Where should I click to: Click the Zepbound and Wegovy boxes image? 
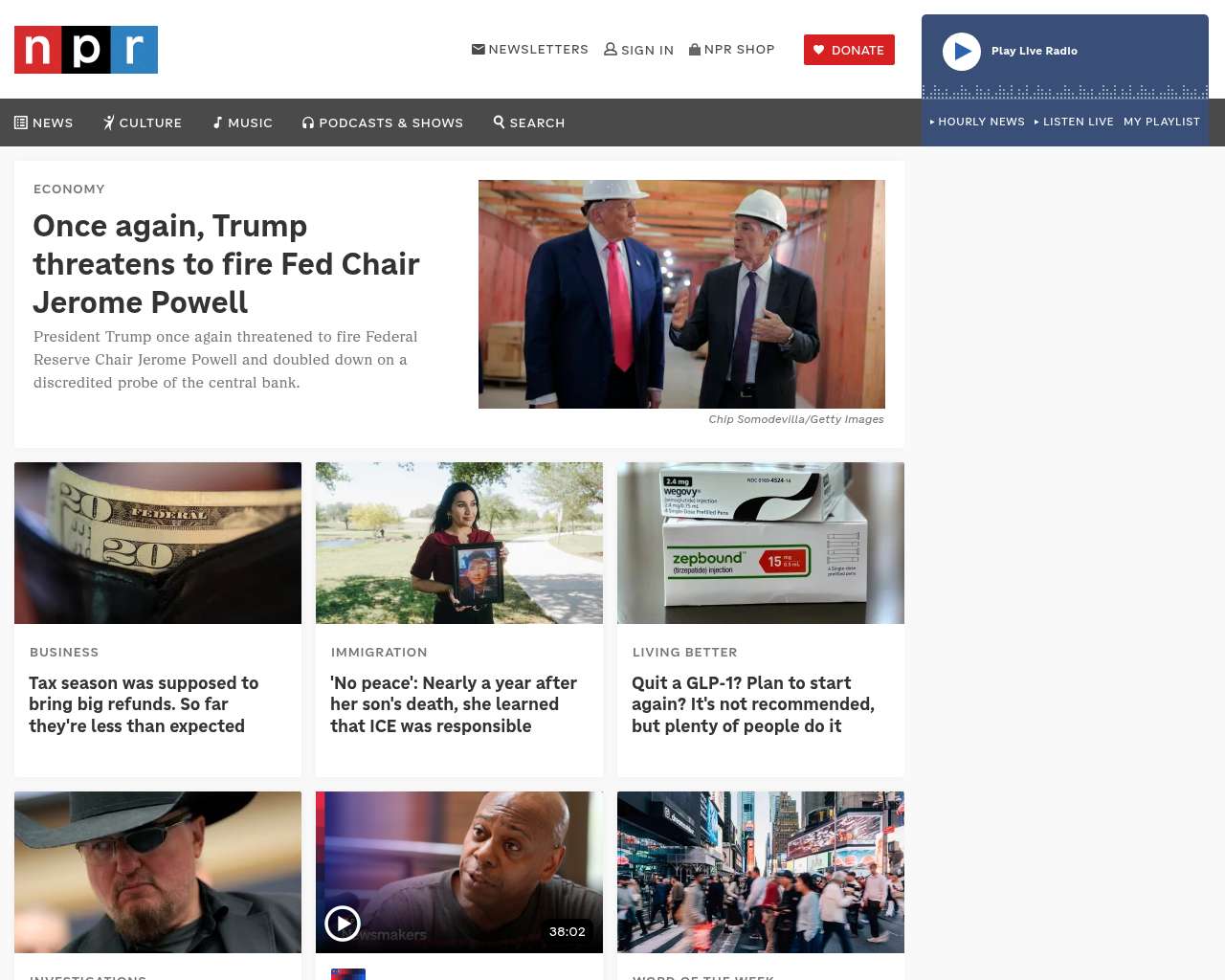[x=761, y=543]
